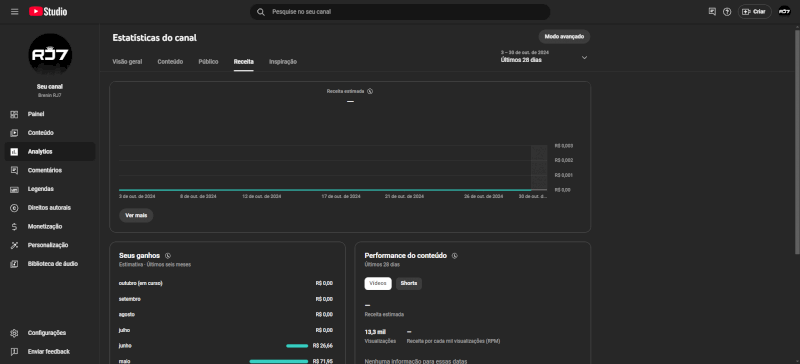Select the Shorts chip
Screen dimensions: 800x364
(x=409, y=283)
